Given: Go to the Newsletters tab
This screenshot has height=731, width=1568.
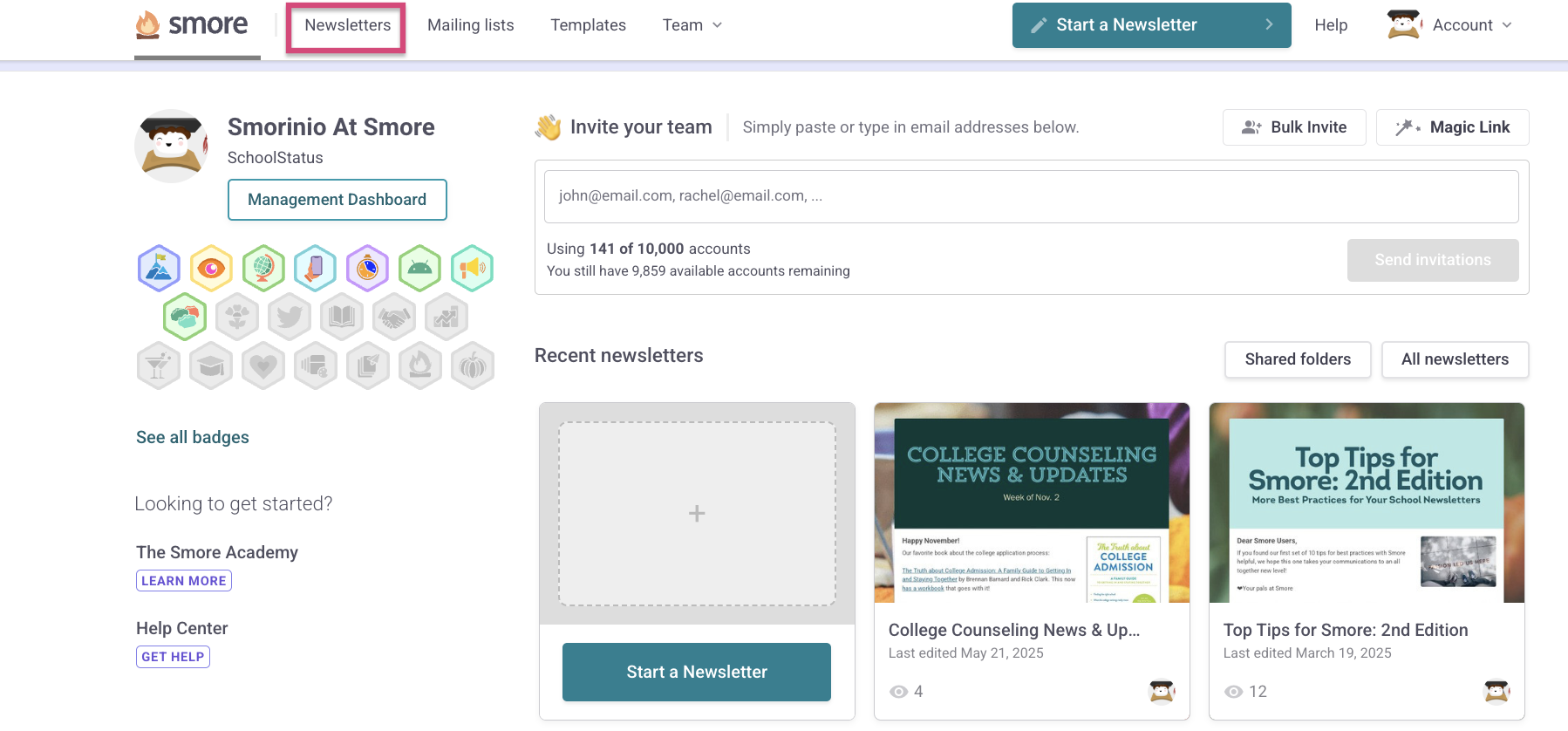Looking at the screenshot, I should point(347,25).
